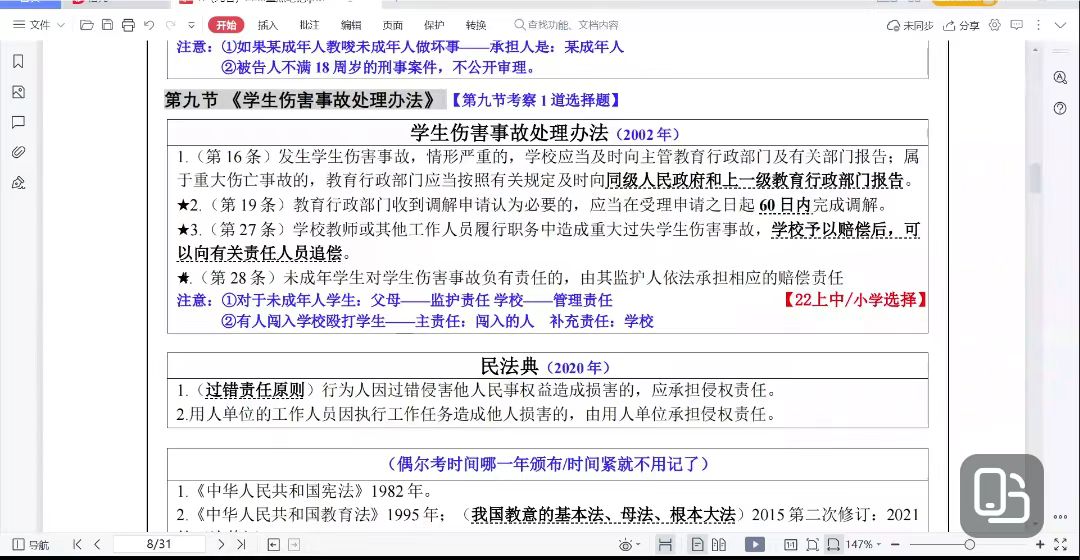
Task: Start the slideshow play button
Action: [754, 545]
